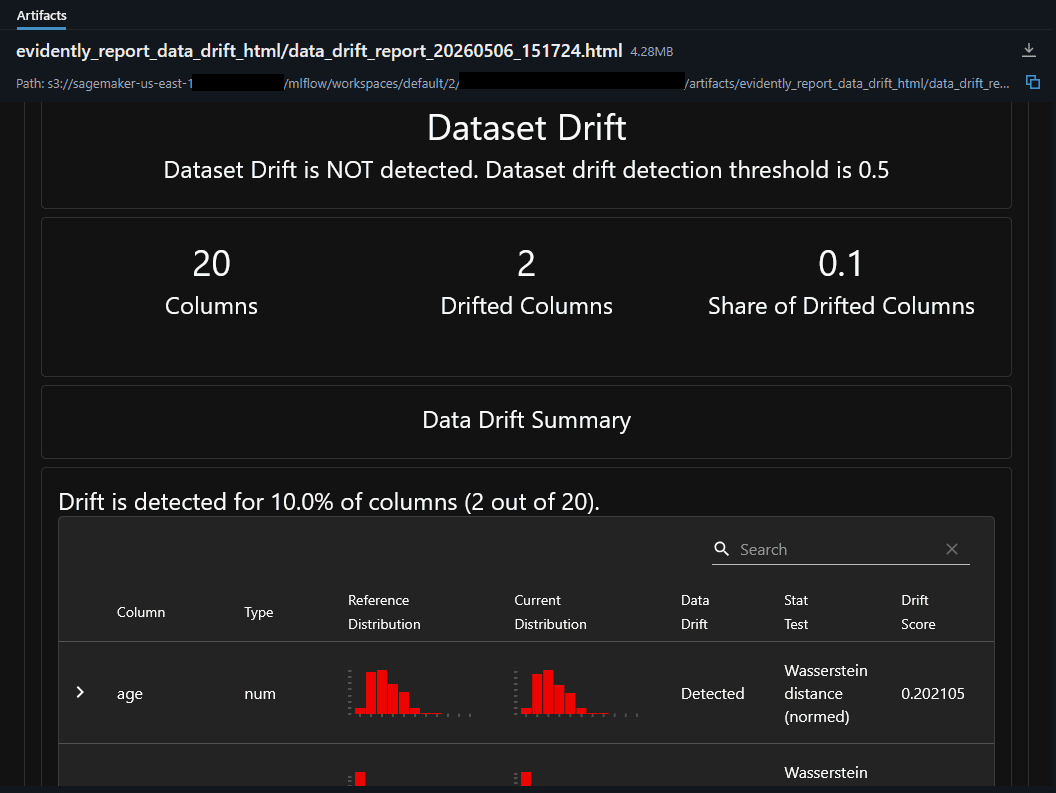Image resolution: width=1056 pixels, height=793 pixels.
Task: Select the artifact file name title
Action: click(319, 51)
